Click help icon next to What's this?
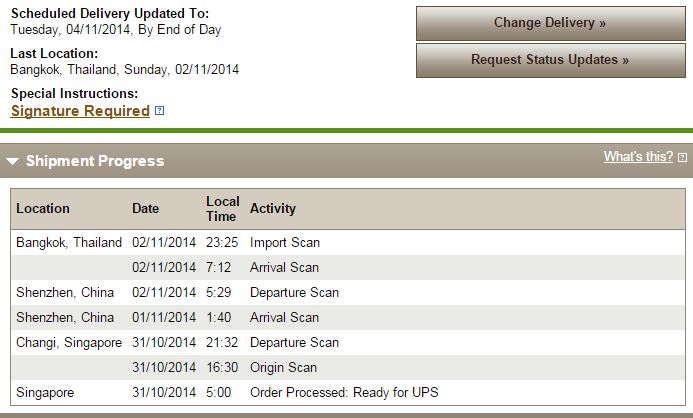Image resolution: width=693 pixels, height=418 pixels. tap(682, 158)
